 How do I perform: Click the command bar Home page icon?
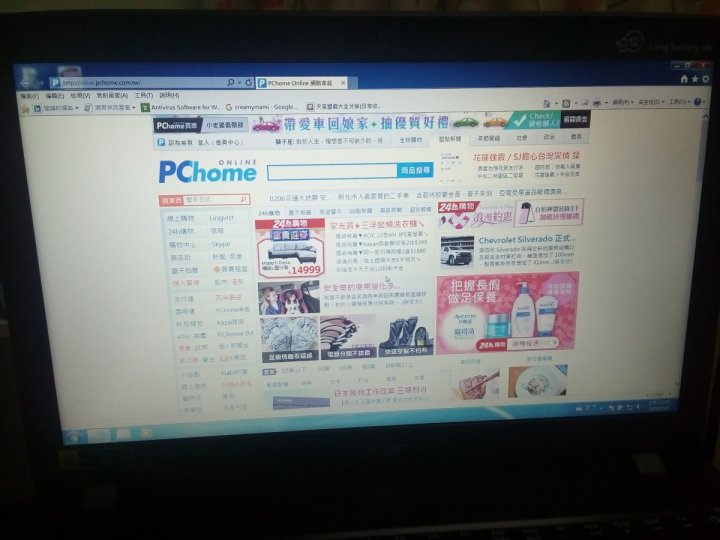[x=547, y=103]
